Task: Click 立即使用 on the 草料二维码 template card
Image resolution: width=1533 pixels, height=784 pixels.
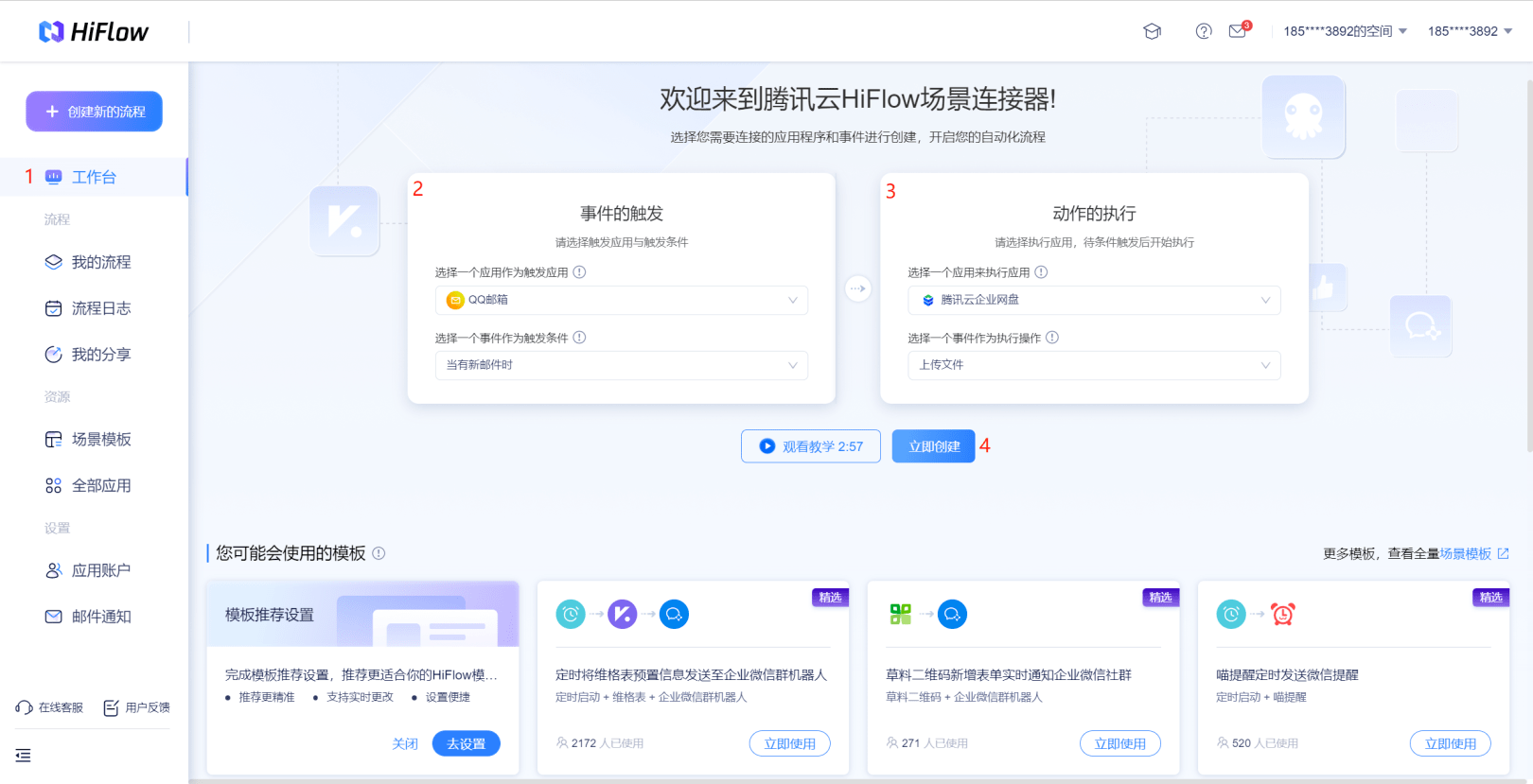Action: tap(1120, 743)
